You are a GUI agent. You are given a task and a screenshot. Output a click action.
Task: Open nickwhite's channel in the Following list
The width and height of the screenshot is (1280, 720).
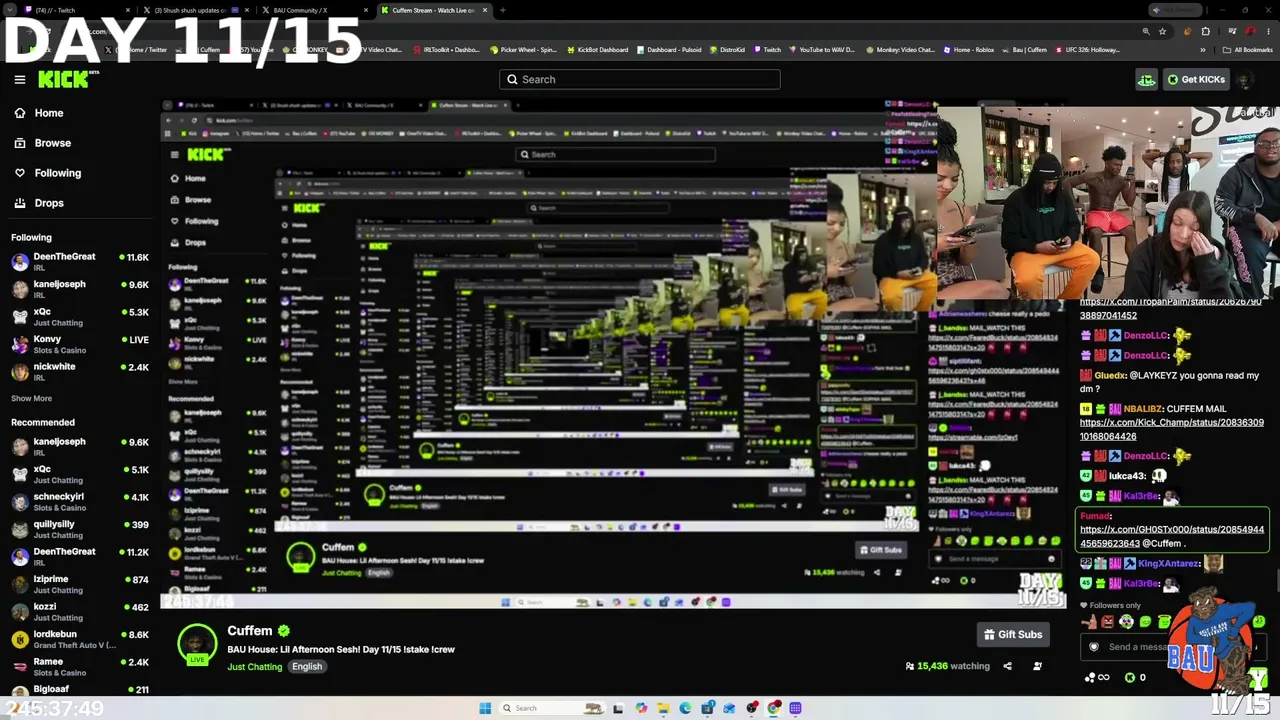point(80,371)
